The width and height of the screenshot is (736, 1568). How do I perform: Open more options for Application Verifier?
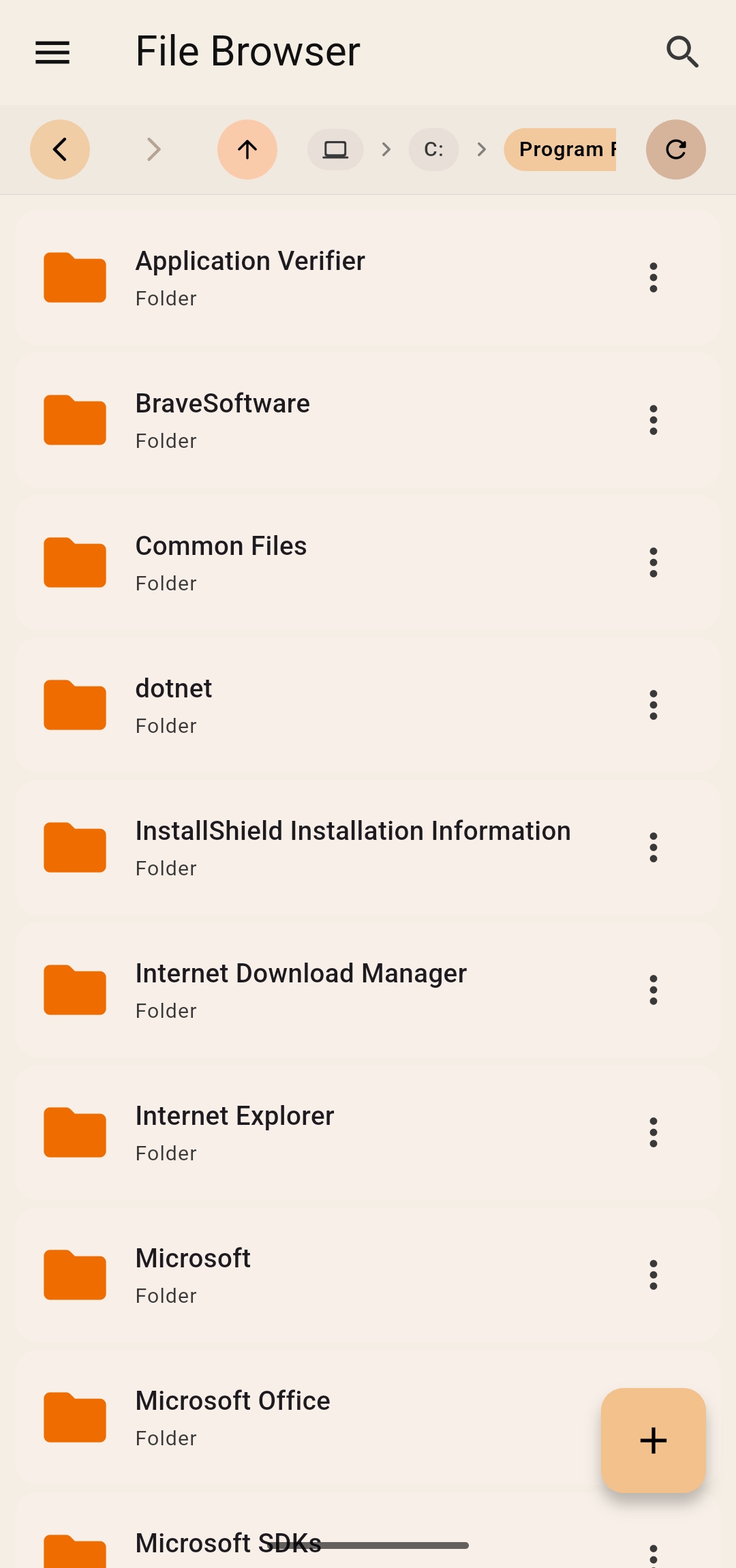click(x=653, y=277)
